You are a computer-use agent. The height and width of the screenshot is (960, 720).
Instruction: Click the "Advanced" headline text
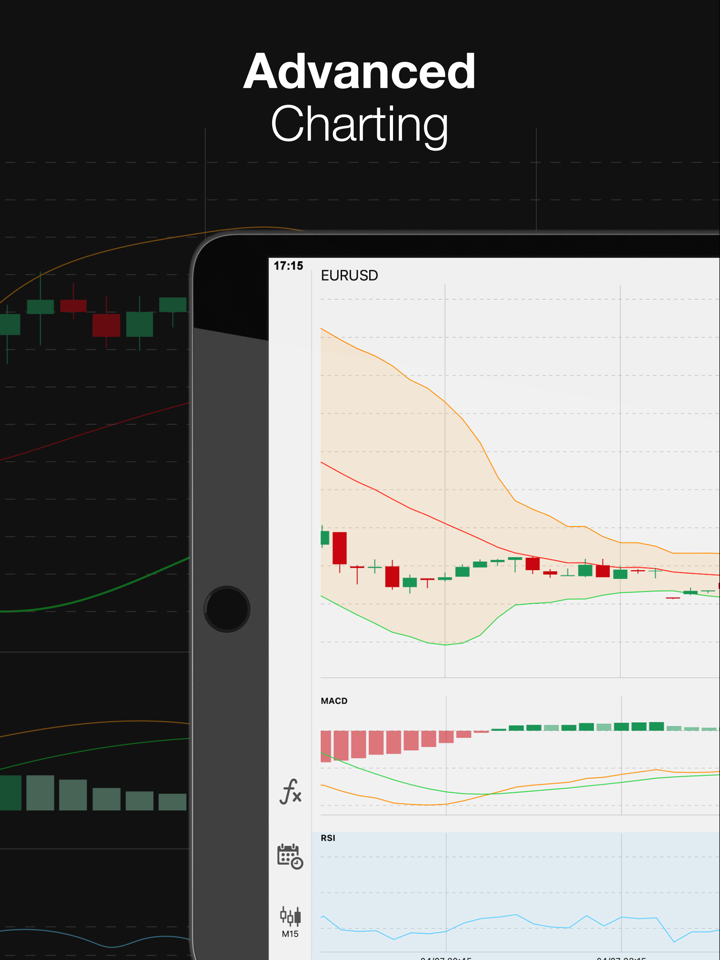click(x=359, y=72)
